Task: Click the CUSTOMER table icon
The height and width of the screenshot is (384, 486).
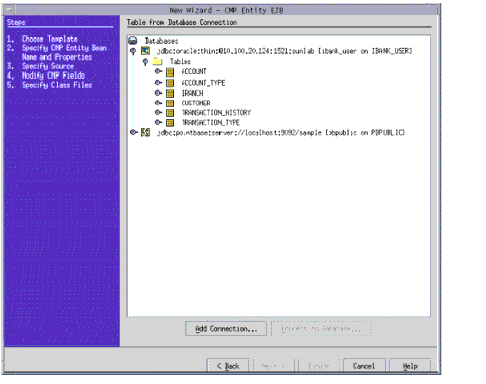Action: (x=170, y=103)
